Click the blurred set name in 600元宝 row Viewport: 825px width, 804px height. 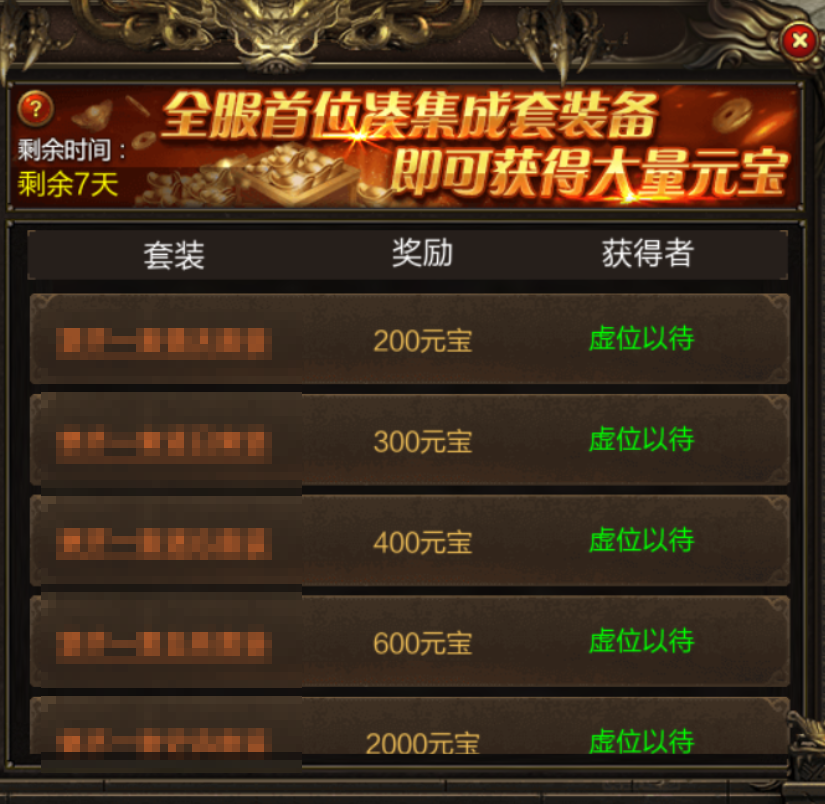pos(164,646)
